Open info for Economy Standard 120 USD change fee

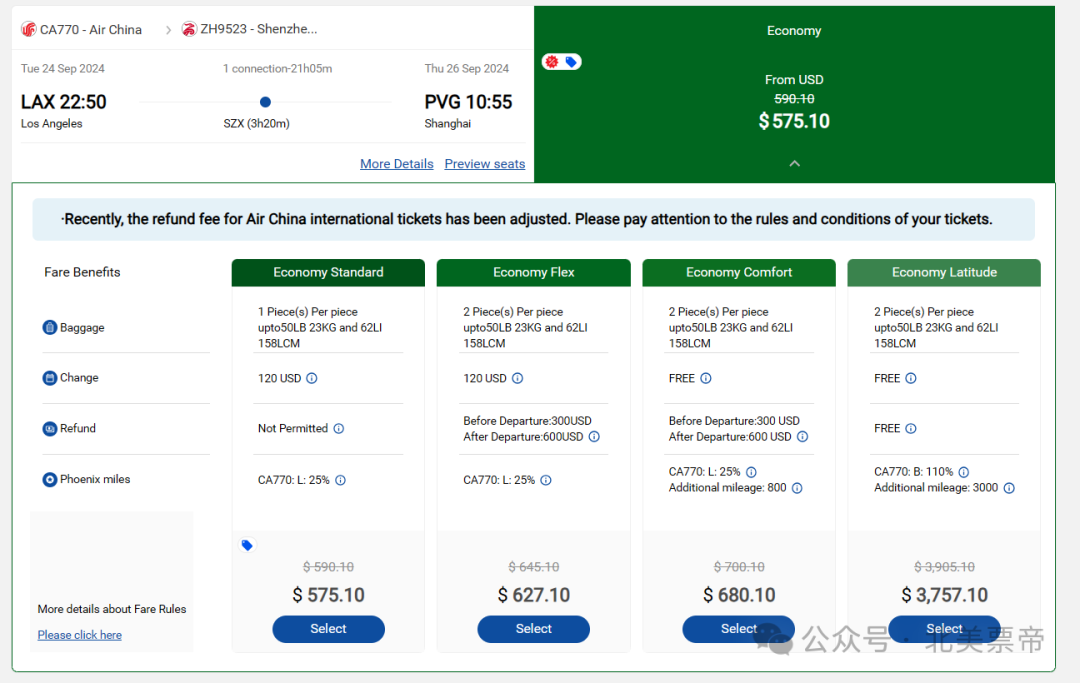[311, 378]
